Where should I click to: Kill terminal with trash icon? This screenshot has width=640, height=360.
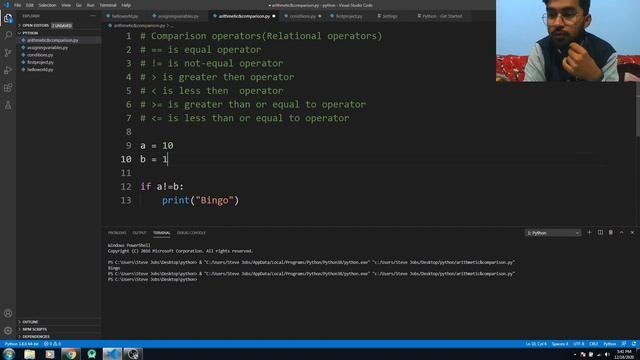pyautogui.click(x=611, y=233)
